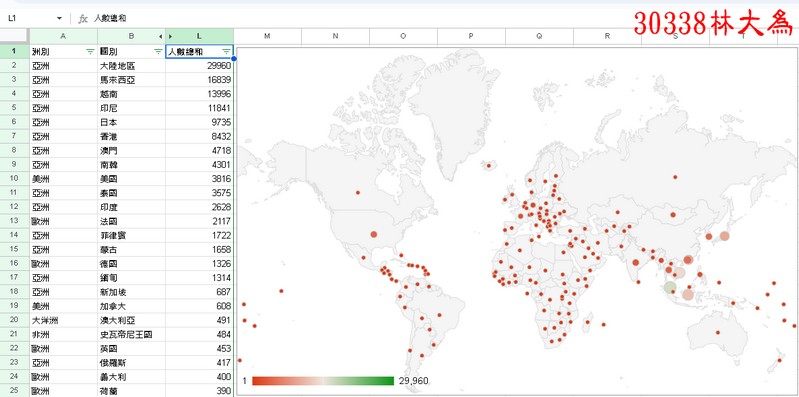Select cell 菲律賓
Image resolution: width=799 pixels, height=397 pixels.
(x=131, y=235)
